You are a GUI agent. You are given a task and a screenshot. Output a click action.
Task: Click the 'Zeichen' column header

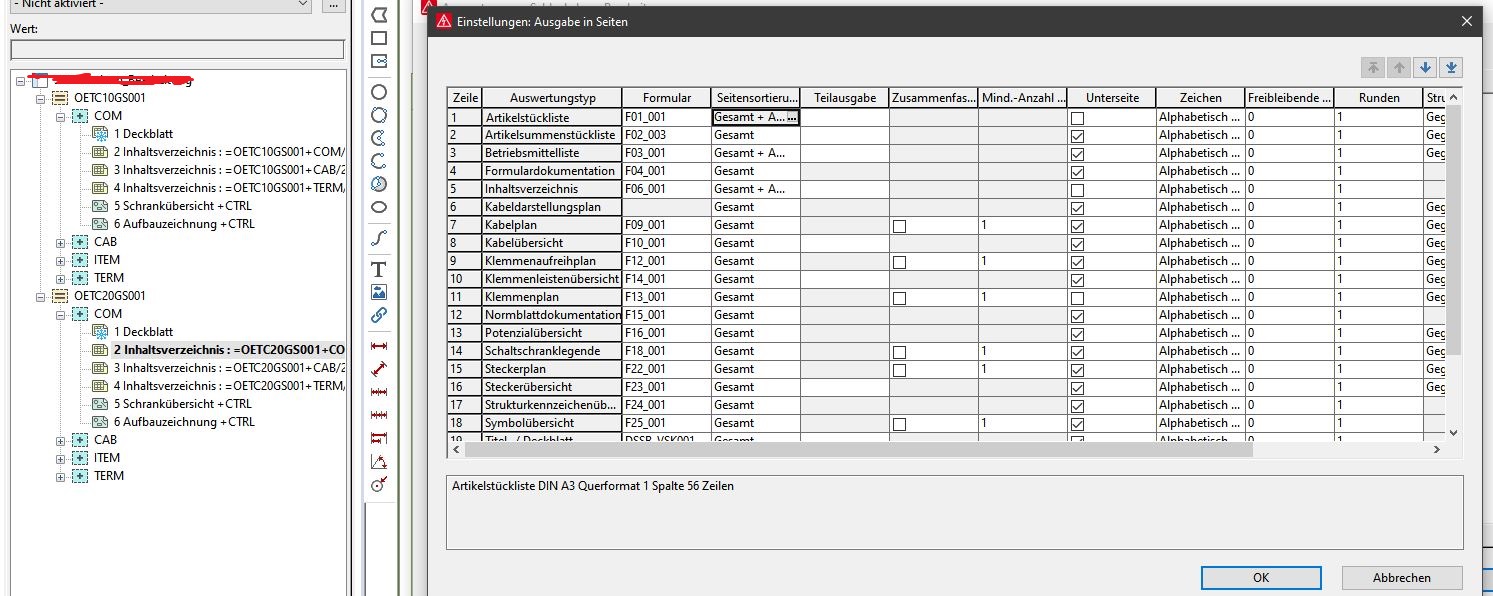coord(1200,98)
